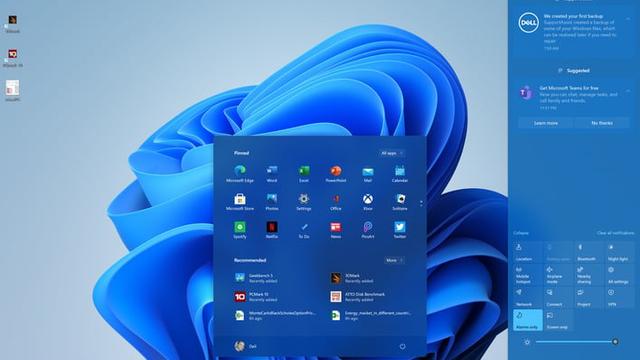Toggle Airplane mode tile
The image size is (640, 360).
[x=558, y=275]
